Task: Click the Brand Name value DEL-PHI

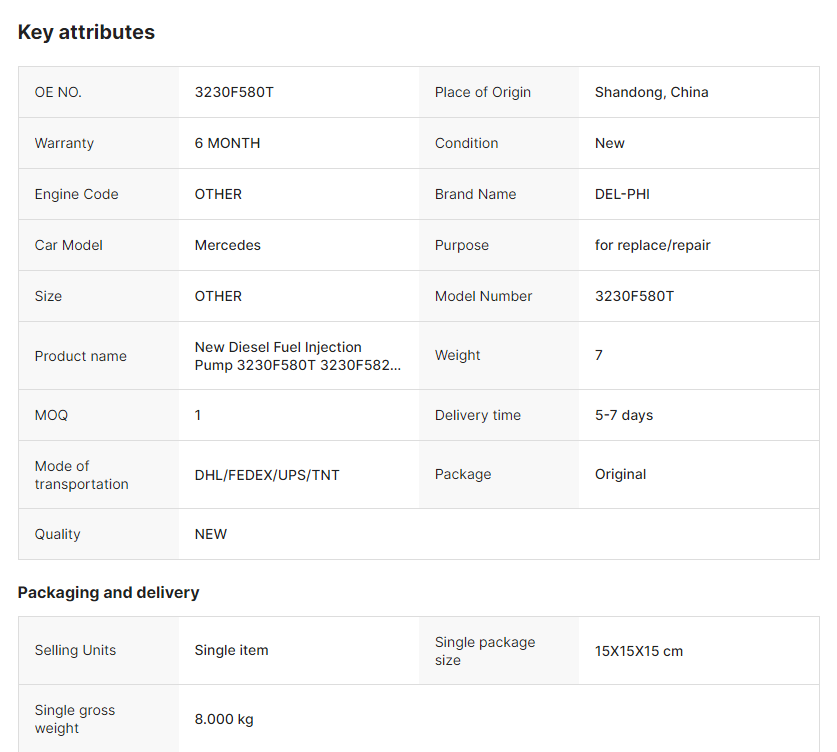Action: (622, 194)
